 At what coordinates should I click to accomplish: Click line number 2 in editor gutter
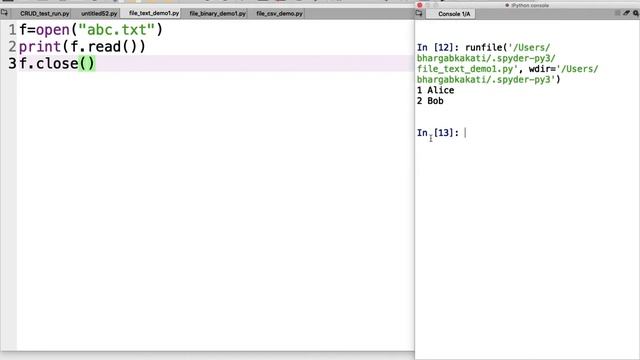pos(12,47)
